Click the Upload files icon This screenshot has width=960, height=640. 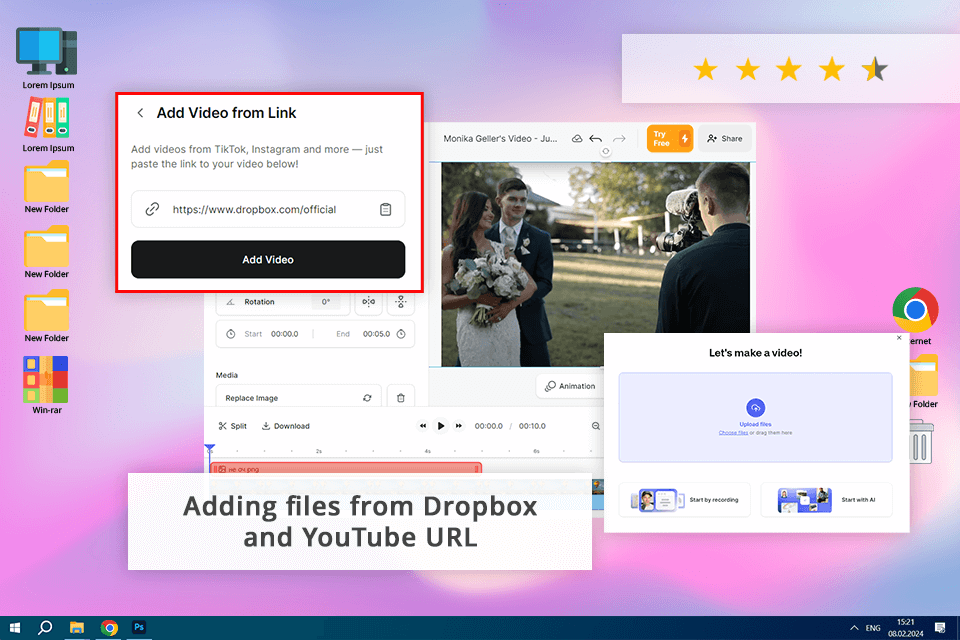[756, 408]
